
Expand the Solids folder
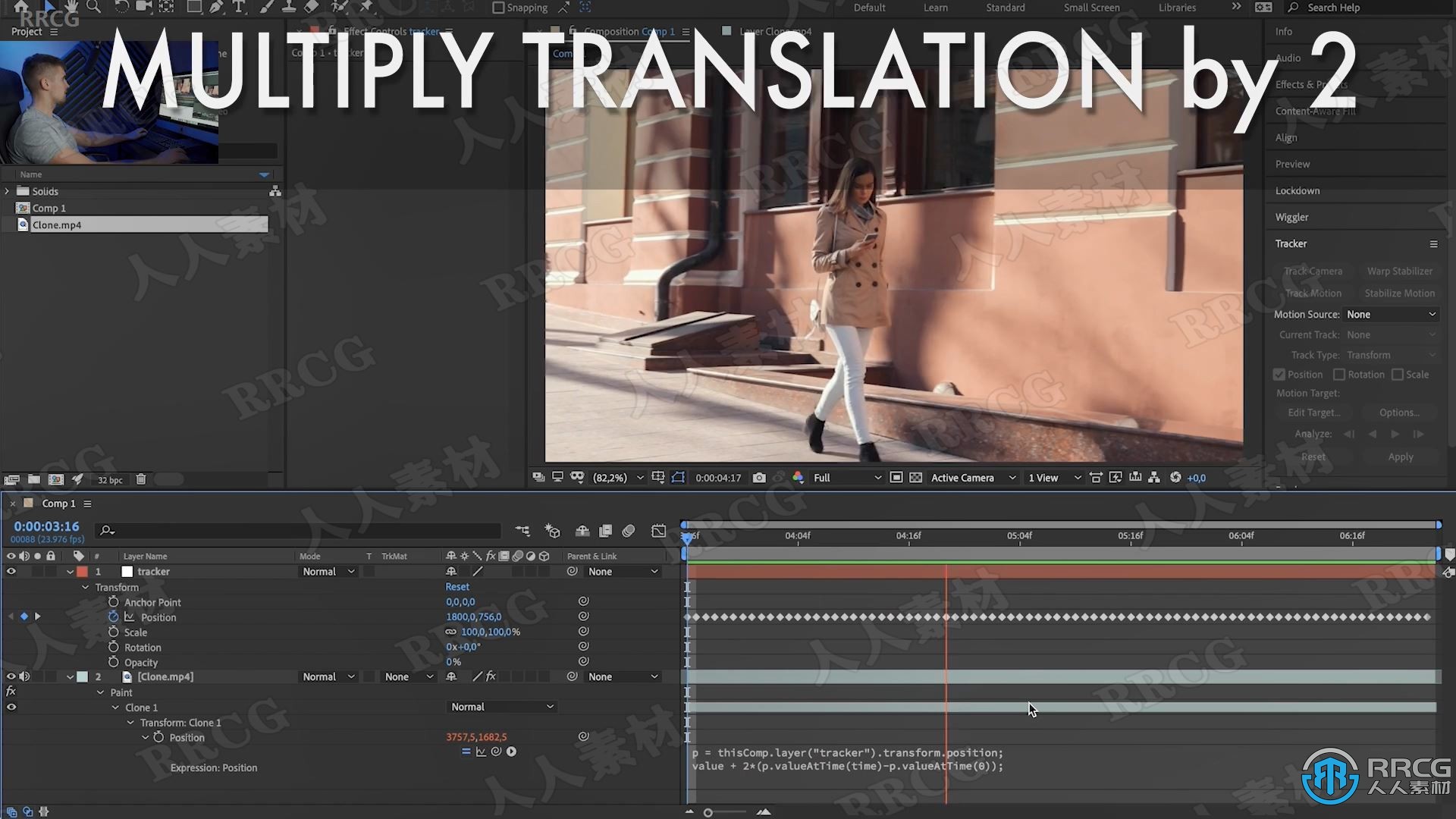(8, 191)
